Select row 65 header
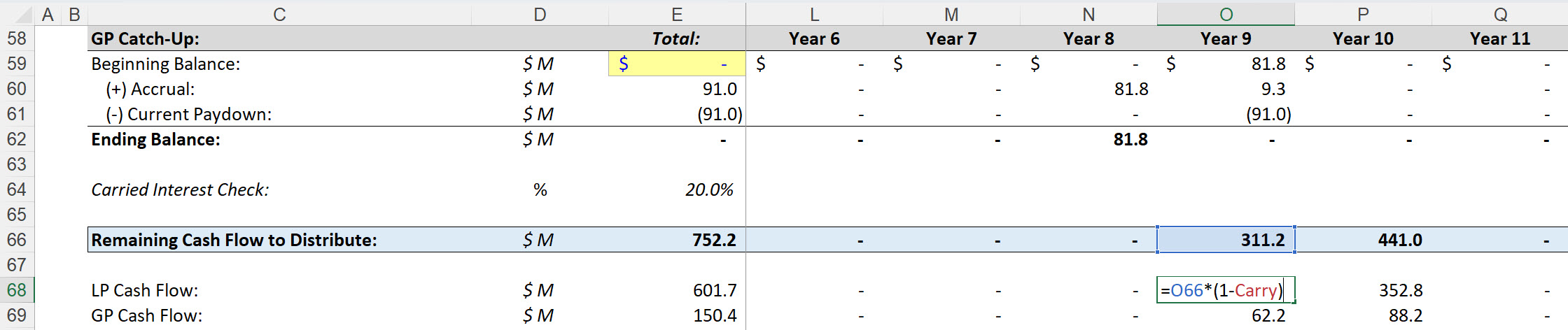 point(17,215)
